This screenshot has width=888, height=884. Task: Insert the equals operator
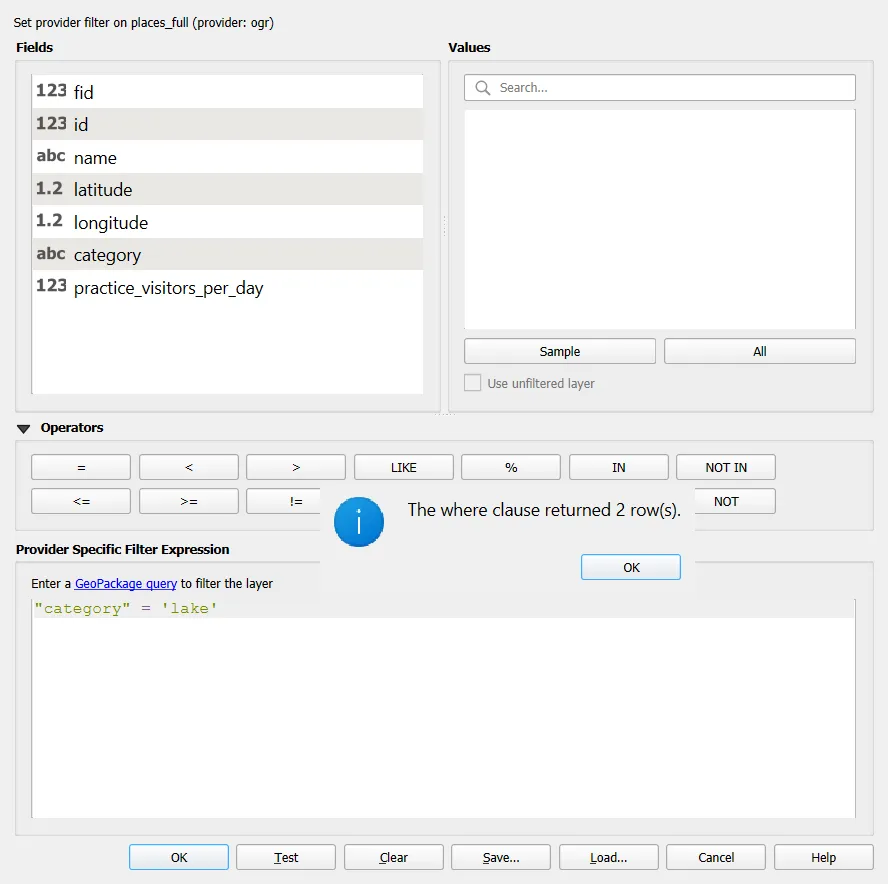(x=81, y=467)
